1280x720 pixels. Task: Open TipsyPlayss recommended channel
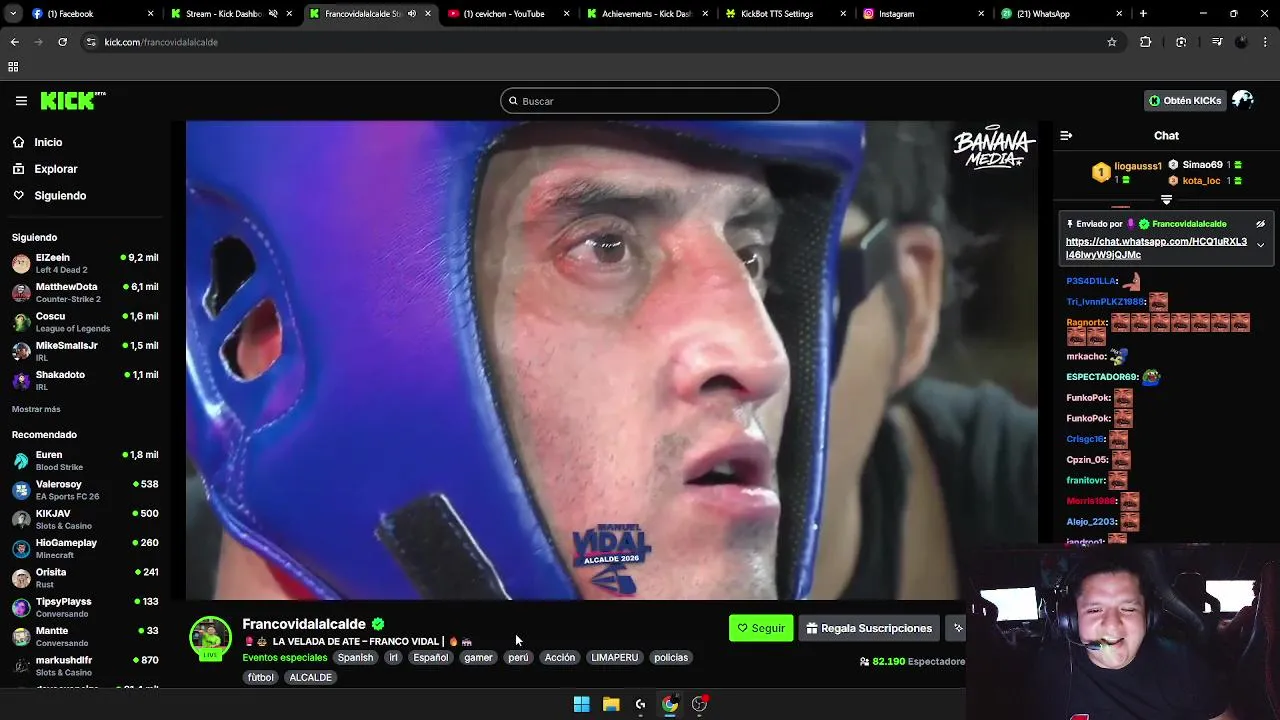85,607
